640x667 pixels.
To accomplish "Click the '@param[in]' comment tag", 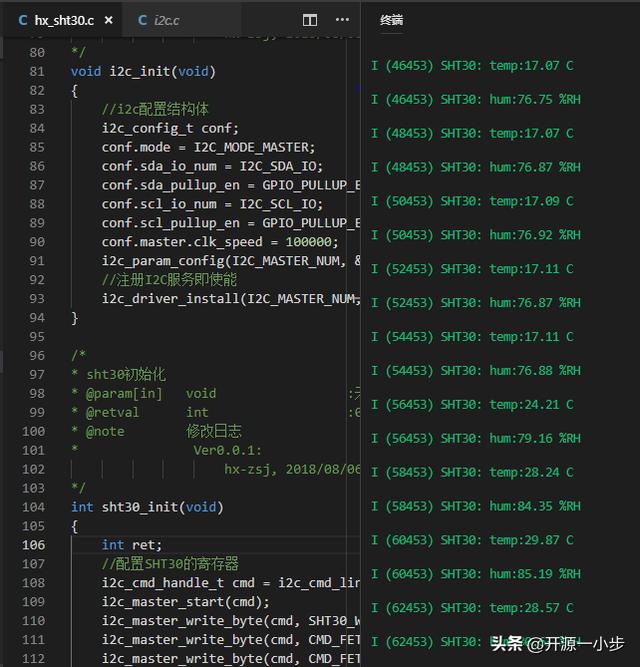I will click(124, 393).
